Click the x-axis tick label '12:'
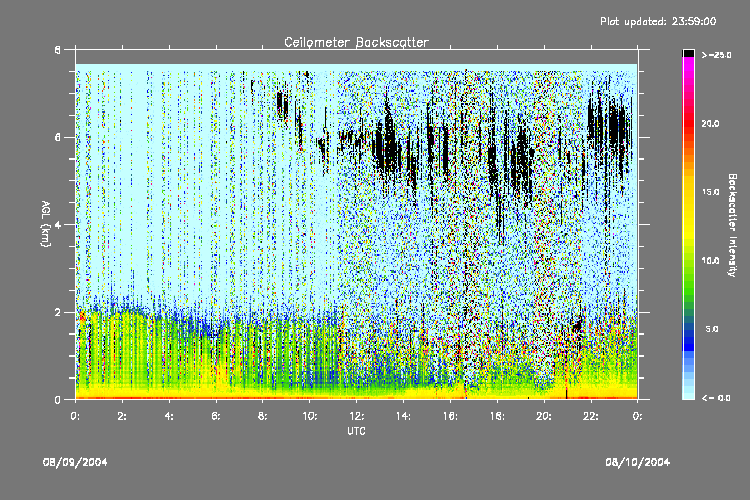750x500 pixels. tap(357, 416)
